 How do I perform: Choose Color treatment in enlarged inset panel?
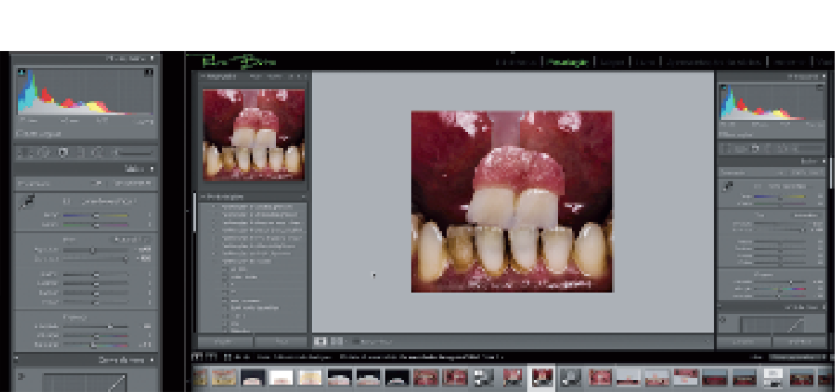tap(96, 183)
